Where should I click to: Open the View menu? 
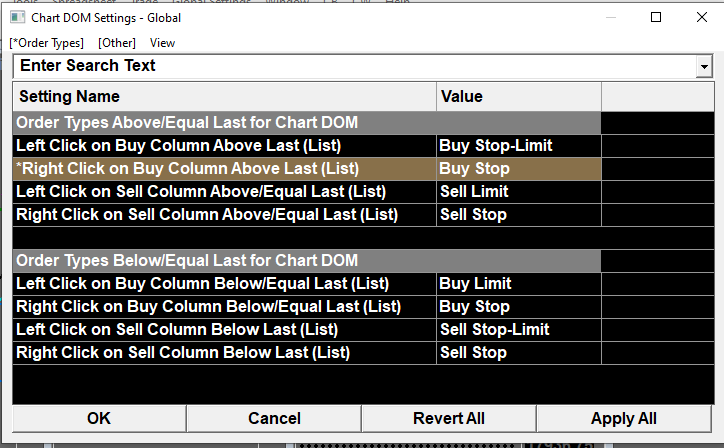coord(162,43)
